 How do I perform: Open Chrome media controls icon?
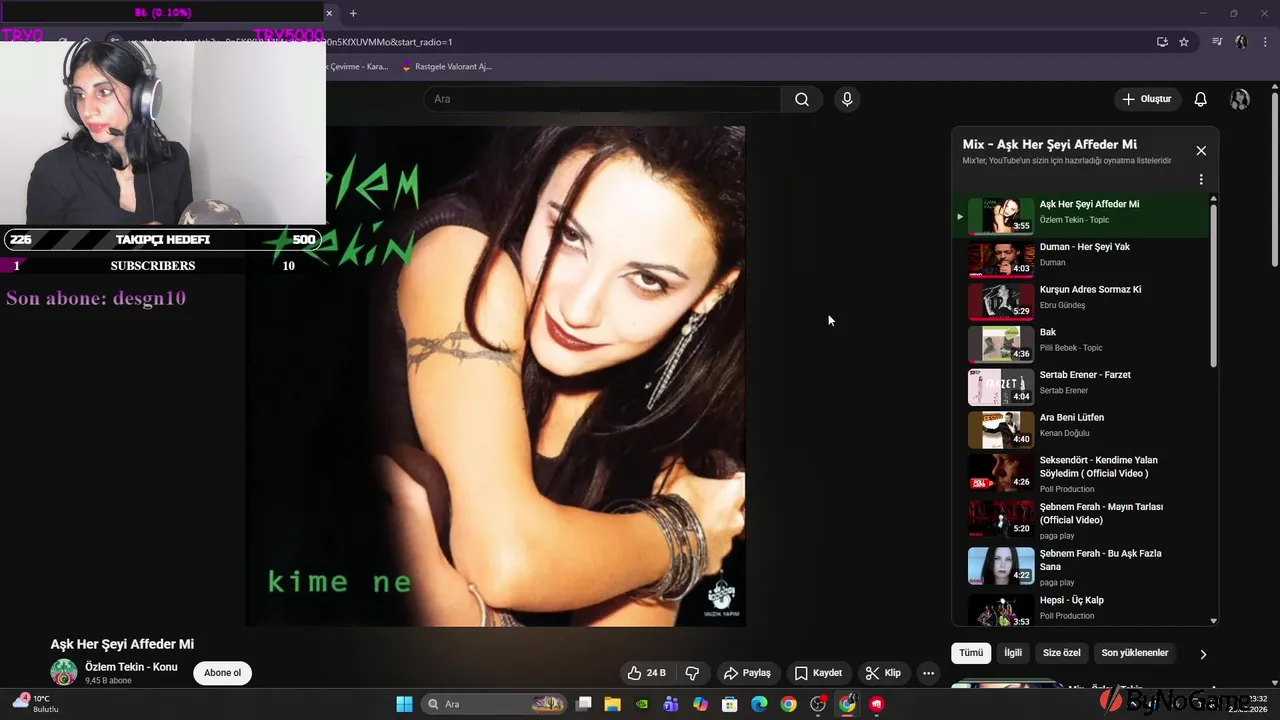pos(1217,42)
